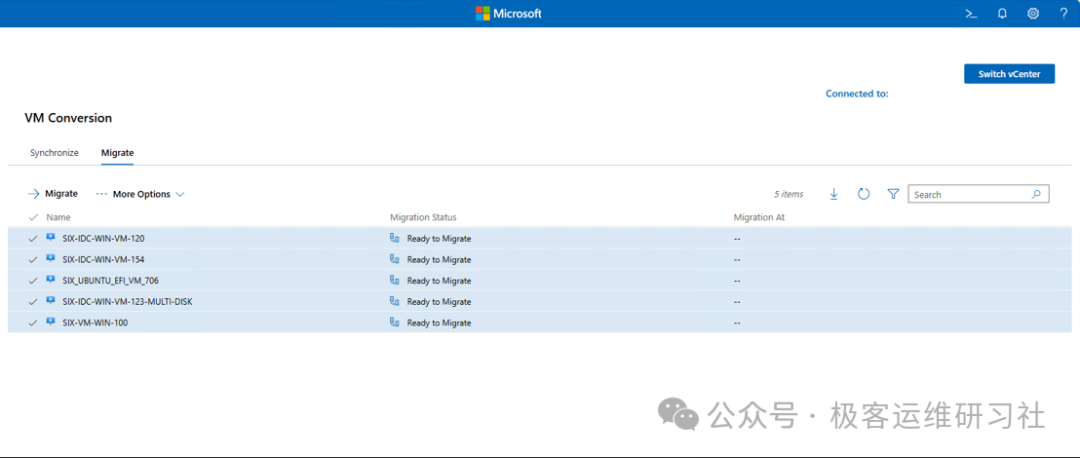Click the Switch vCenter button

(x=1009, y=74)
